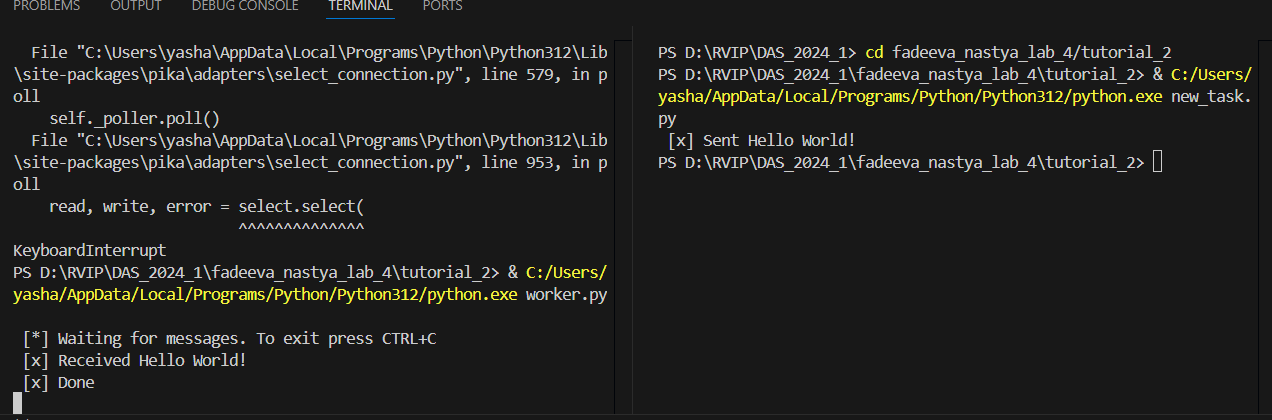
Task: Focus the right terminal prompt cursor
Action: [x=1157, y=162]
